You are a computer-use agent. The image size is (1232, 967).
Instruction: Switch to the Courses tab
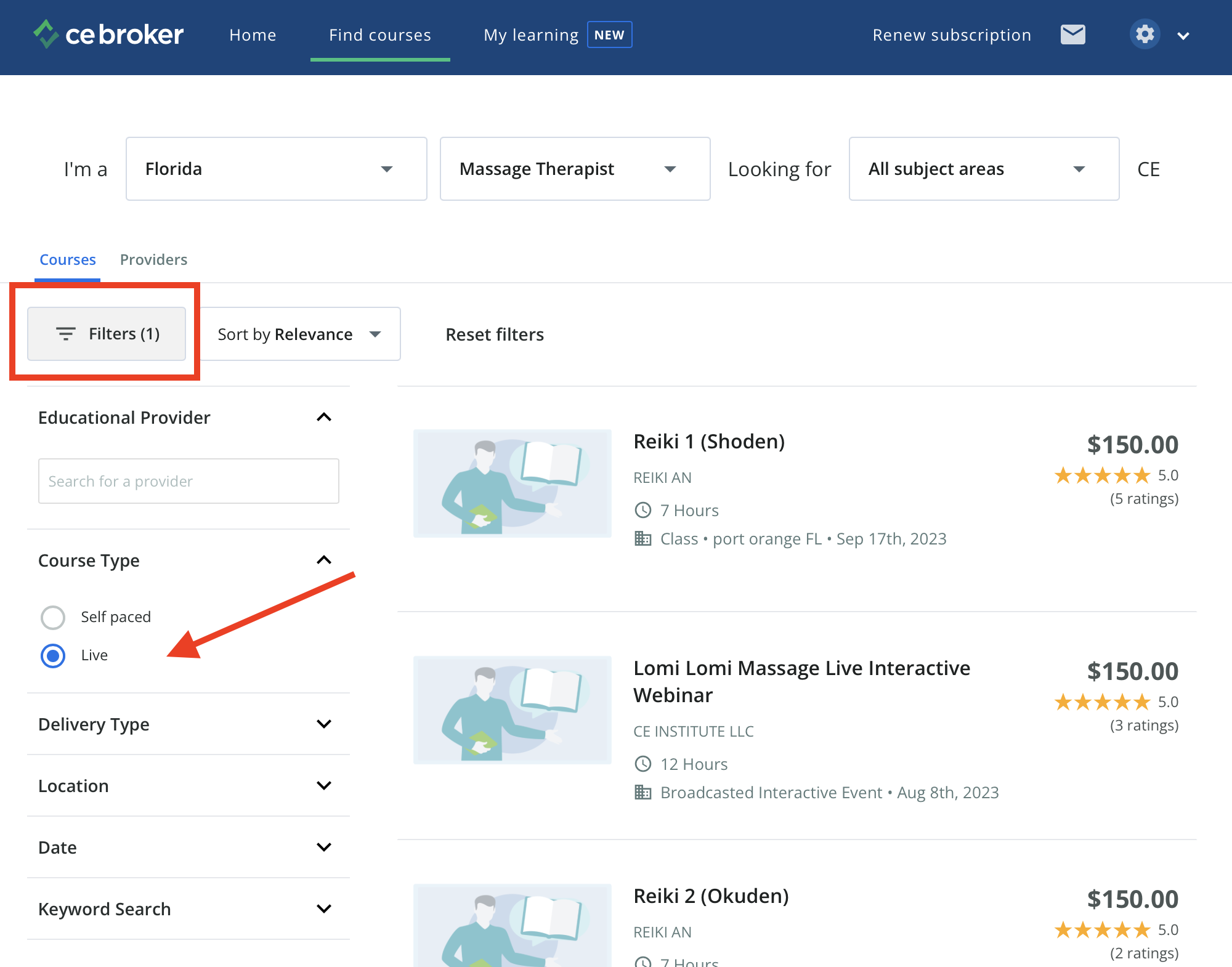tap(68, 259)
